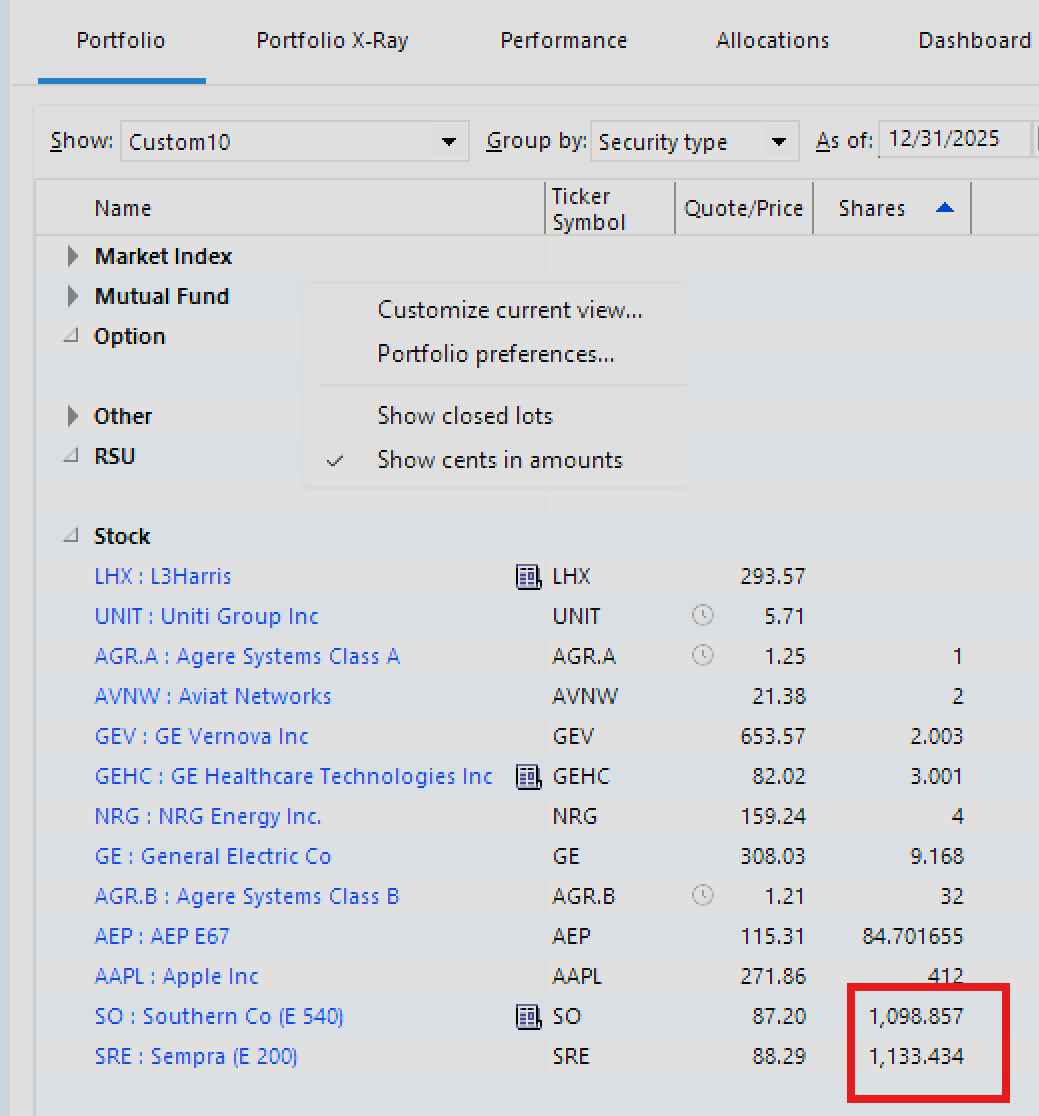Image resolution: width=1039 pixels, height=1116 pixels.
Task: Open the note icon beside SO Southern Co
Action: point(528,1016)
